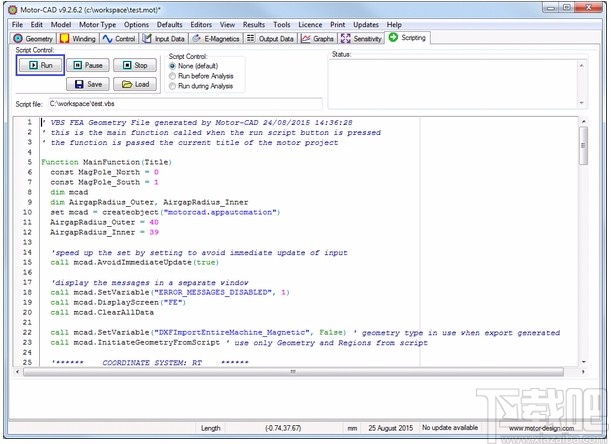Image resolution: width=611 pixels, height=444 pixels.
Task: Open the Motor Type menu
Action: click(x=97, y=25)
